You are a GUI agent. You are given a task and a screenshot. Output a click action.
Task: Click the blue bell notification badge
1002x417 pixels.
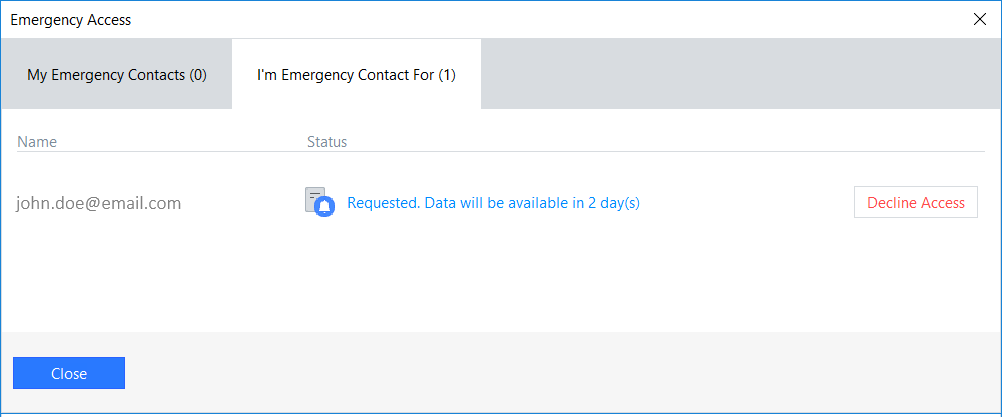click(x=325, y=206)
